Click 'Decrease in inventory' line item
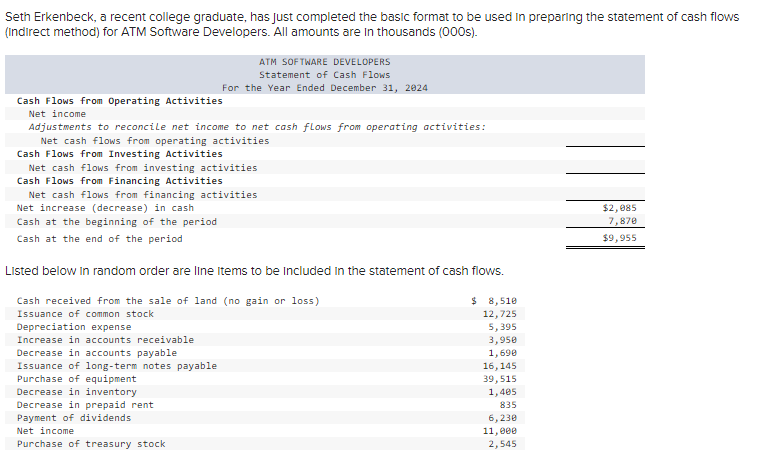 click(76, 392)
